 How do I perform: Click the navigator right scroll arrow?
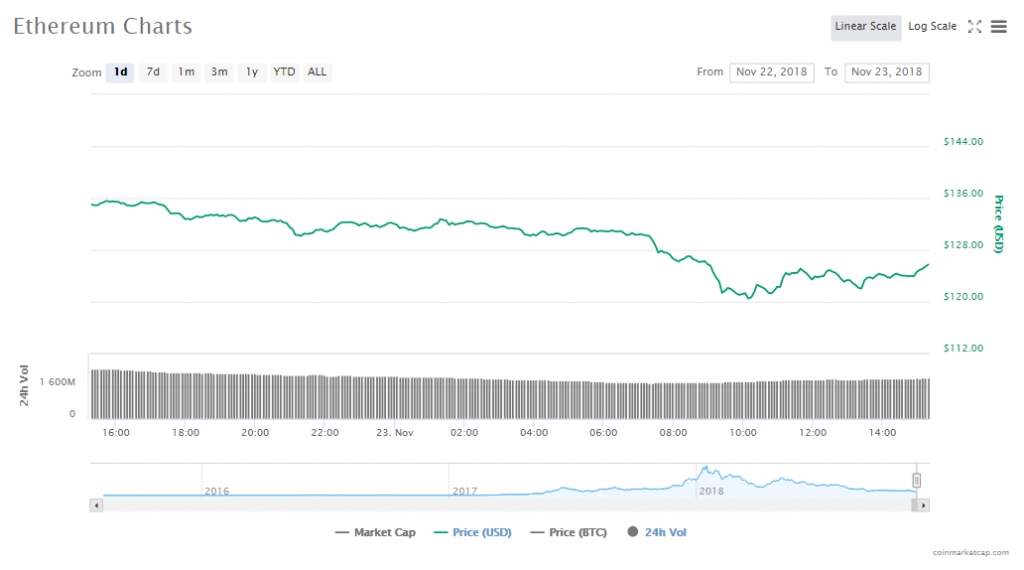[923, 505]
